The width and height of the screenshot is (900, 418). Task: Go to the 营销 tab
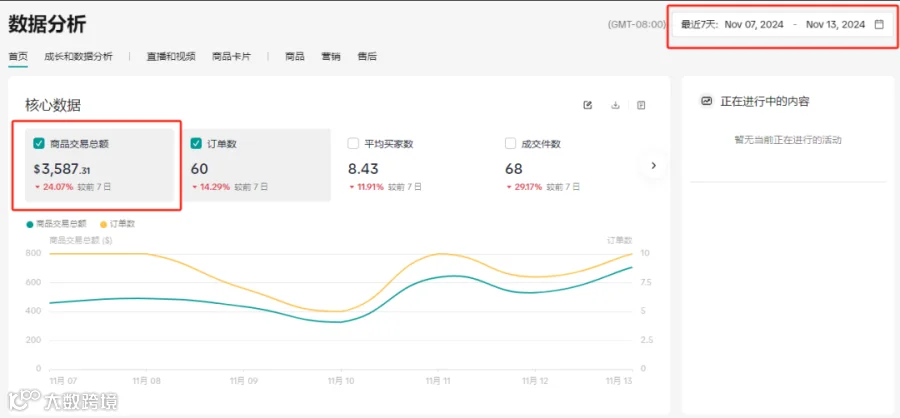pos(331,56)
